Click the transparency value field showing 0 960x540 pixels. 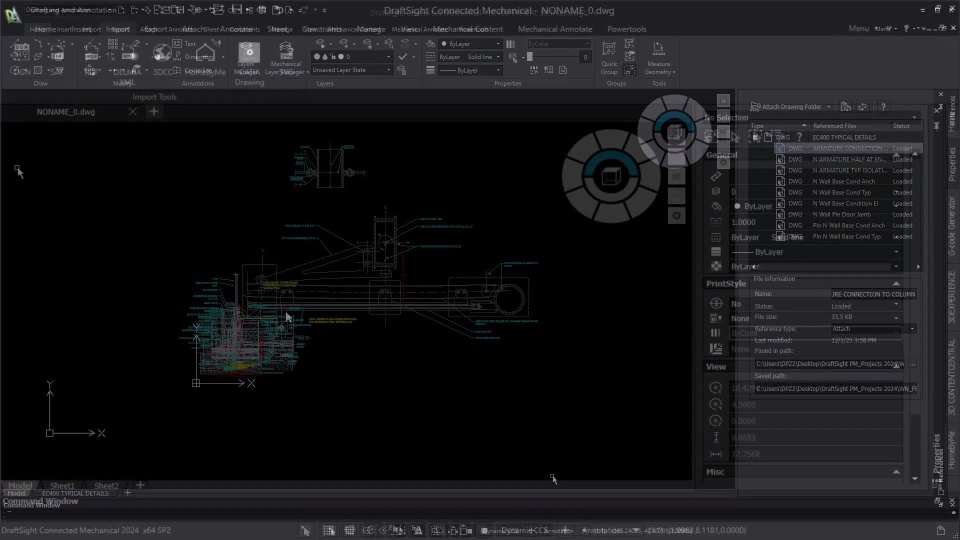(585, 57)
